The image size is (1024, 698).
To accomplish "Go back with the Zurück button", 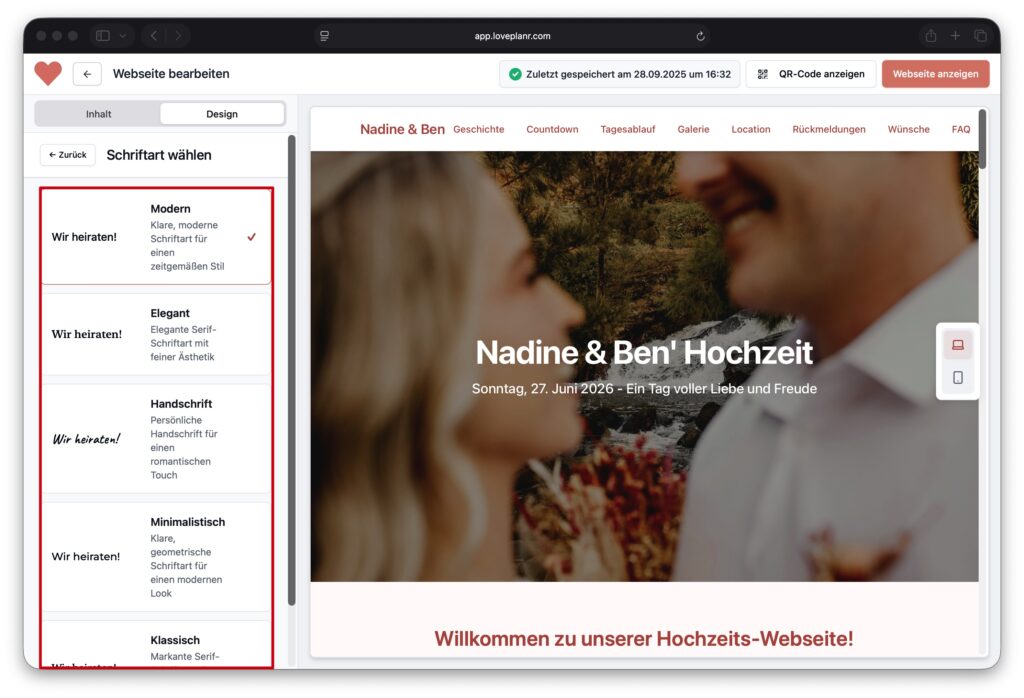I will tap(68, 155).
